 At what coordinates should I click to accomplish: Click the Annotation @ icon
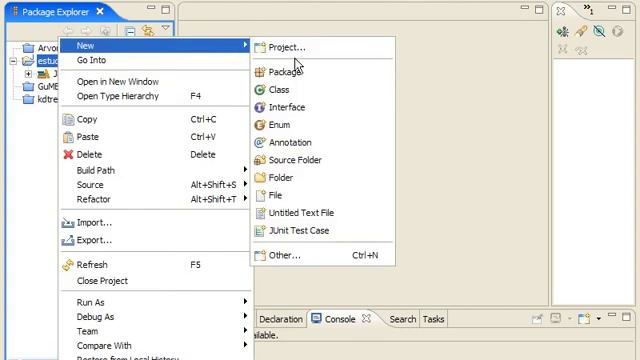coord(260,142)
